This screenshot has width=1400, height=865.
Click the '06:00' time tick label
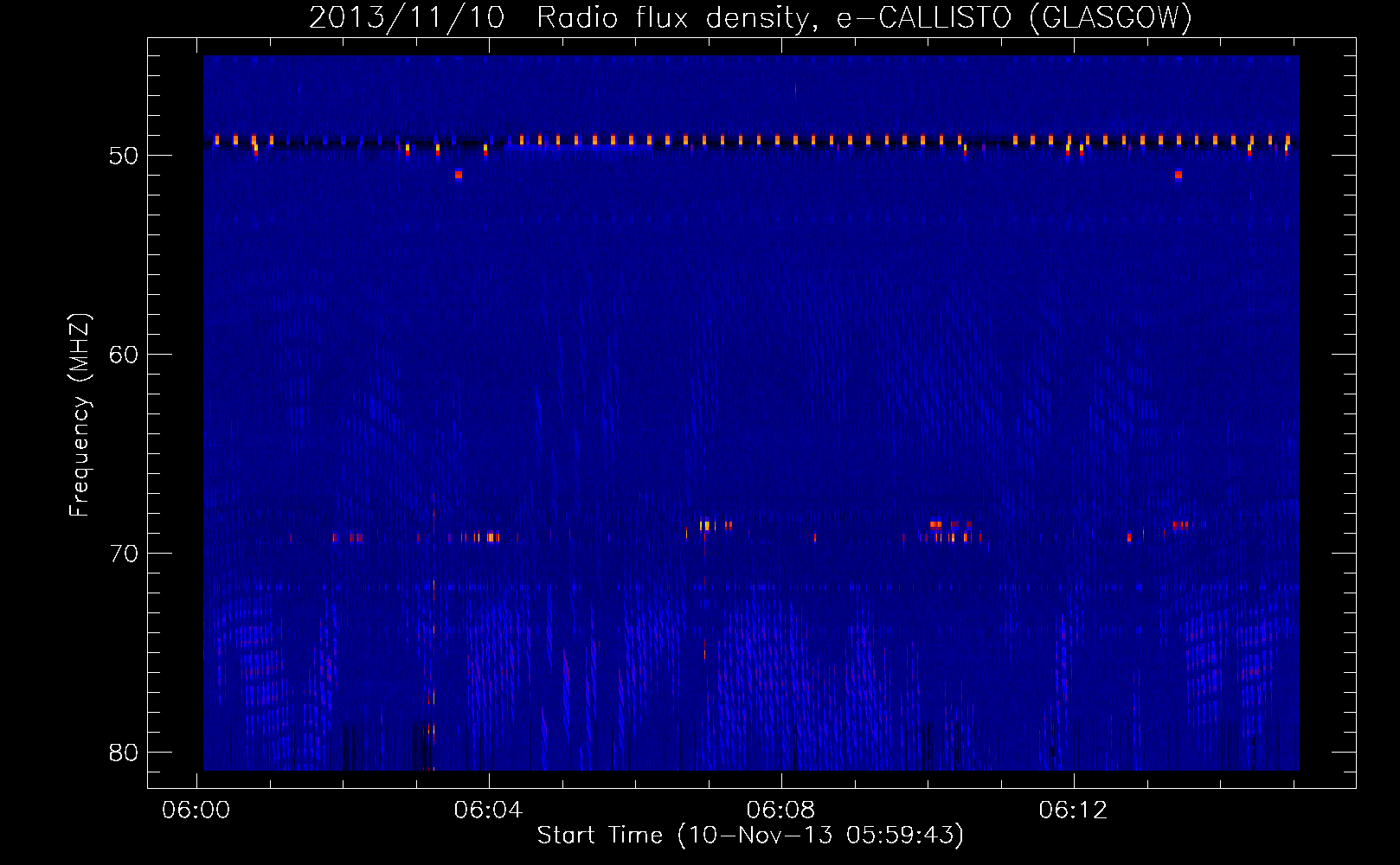[x=196, y=811]
